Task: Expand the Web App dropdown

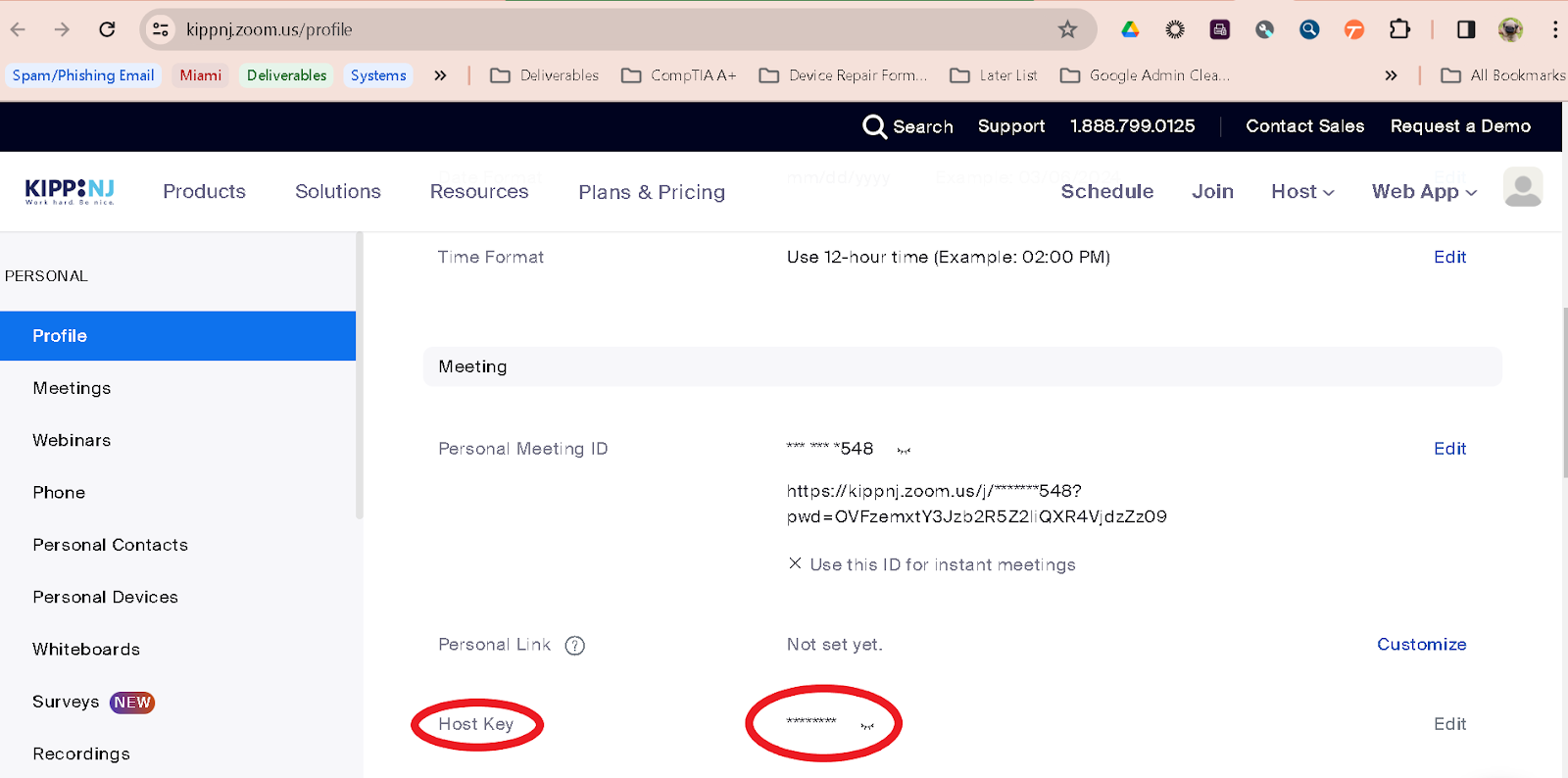Action: coord(1424,192)
